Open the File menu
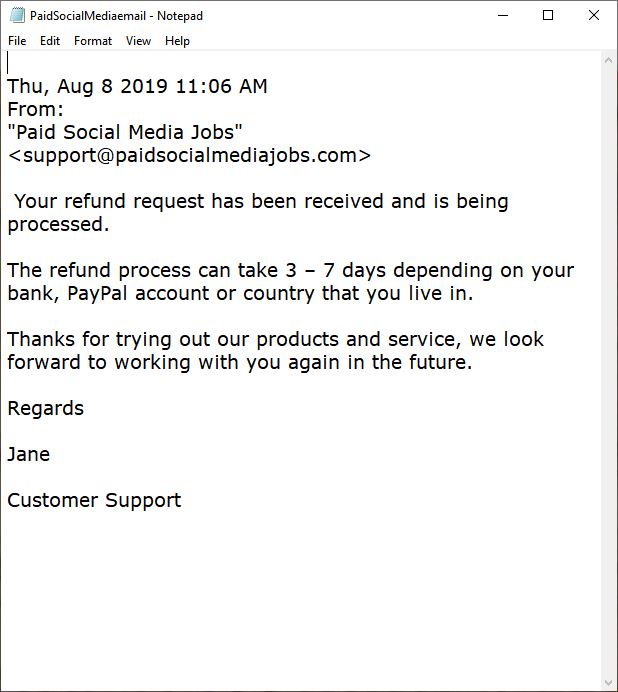The height and width of the screenshot is (692, 618). [x=17, y=41]
